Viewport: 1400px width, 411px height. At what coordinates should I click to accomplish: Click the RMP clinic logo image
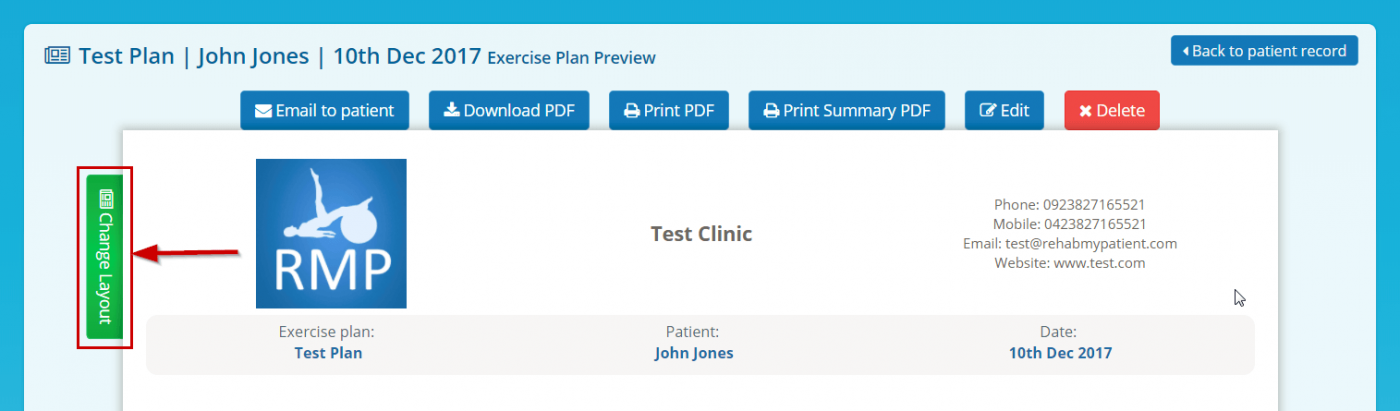331,233
